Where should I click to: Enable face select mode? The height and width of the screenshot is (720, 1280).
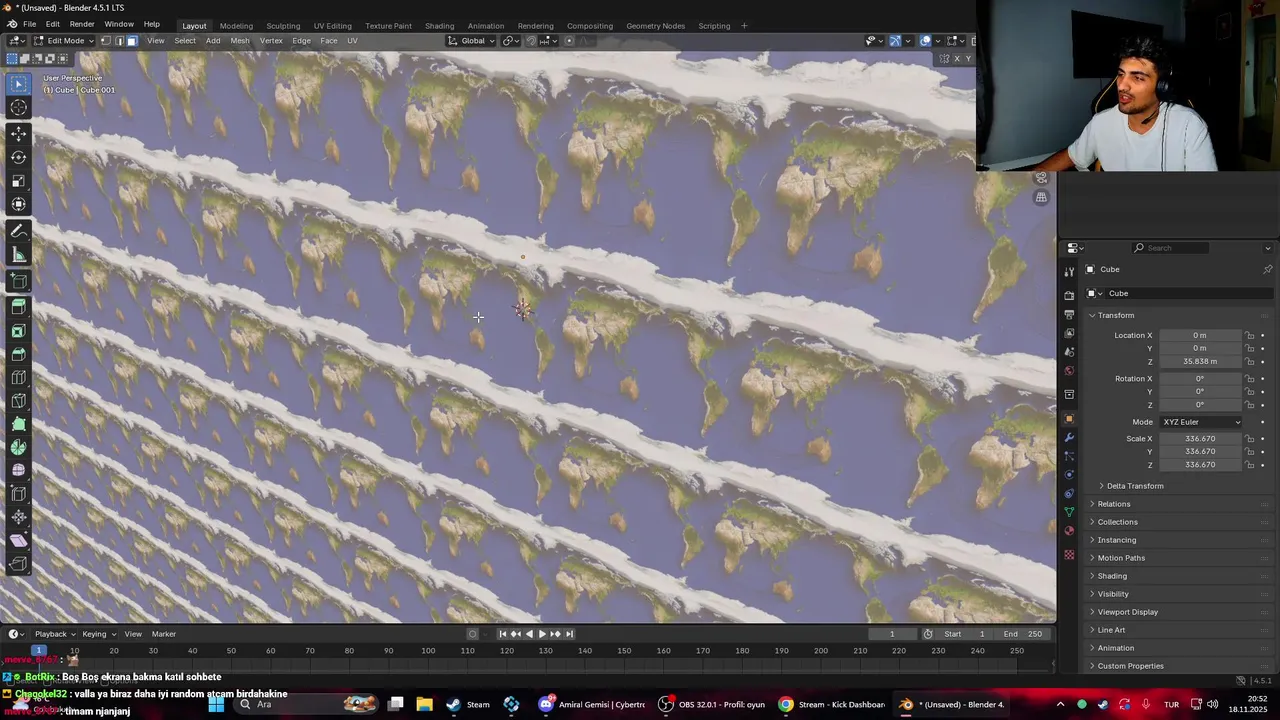pyautogui.click(x=131, y=41)
